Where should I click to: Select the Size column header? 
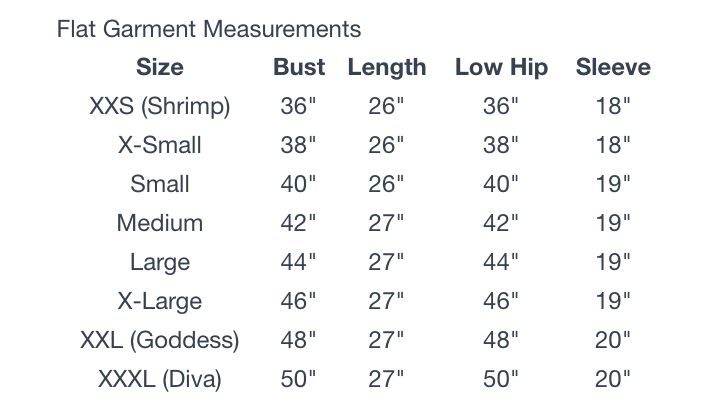(160, 67)
